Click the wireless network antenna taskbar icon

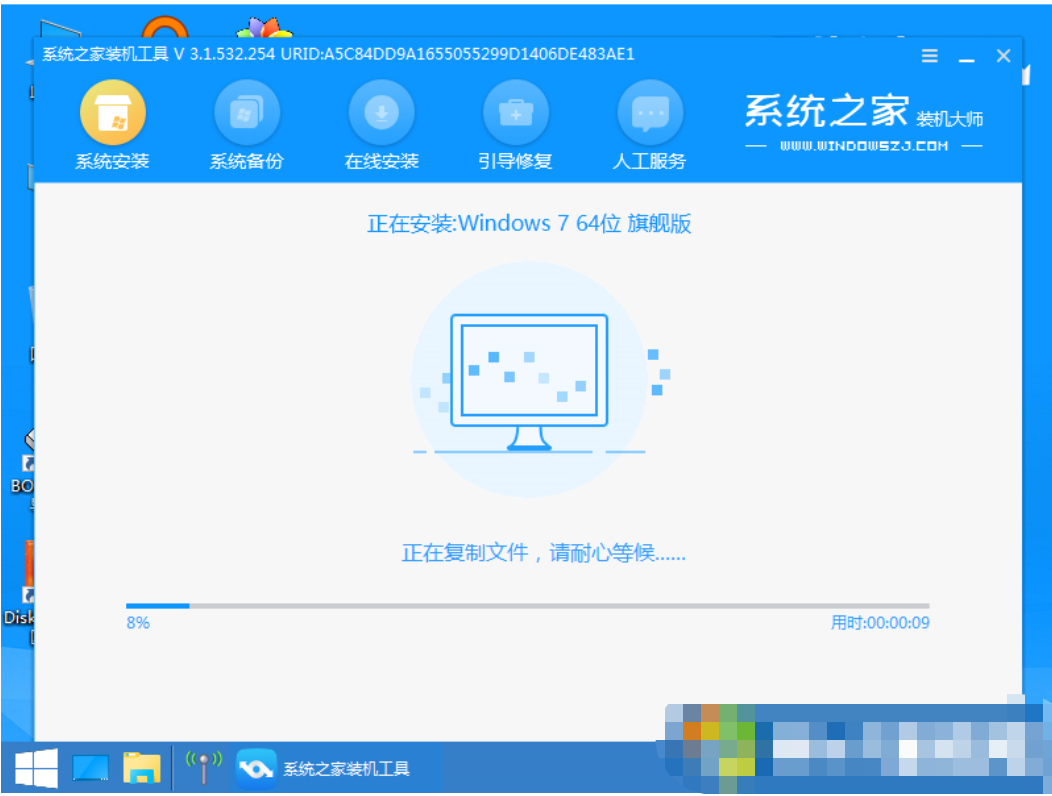tap(203, 768)
